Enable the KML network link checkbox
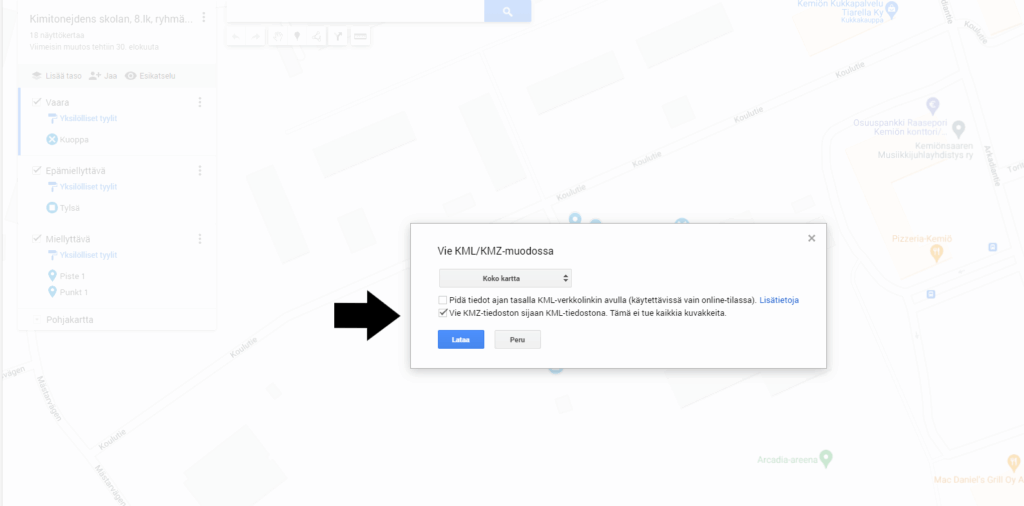 (x=443, y=300)
